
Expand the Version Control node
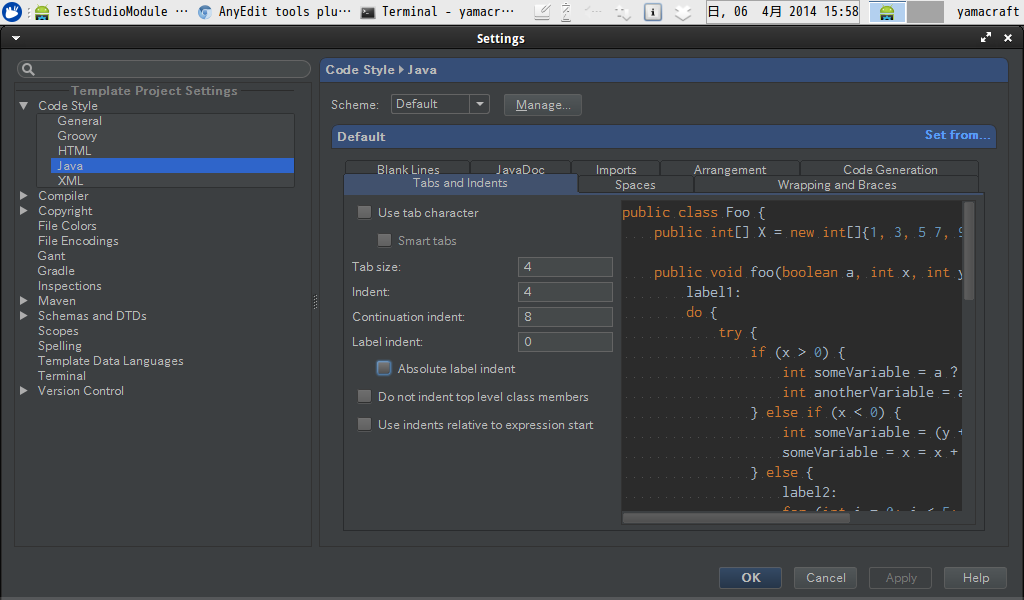pos(24,390)
